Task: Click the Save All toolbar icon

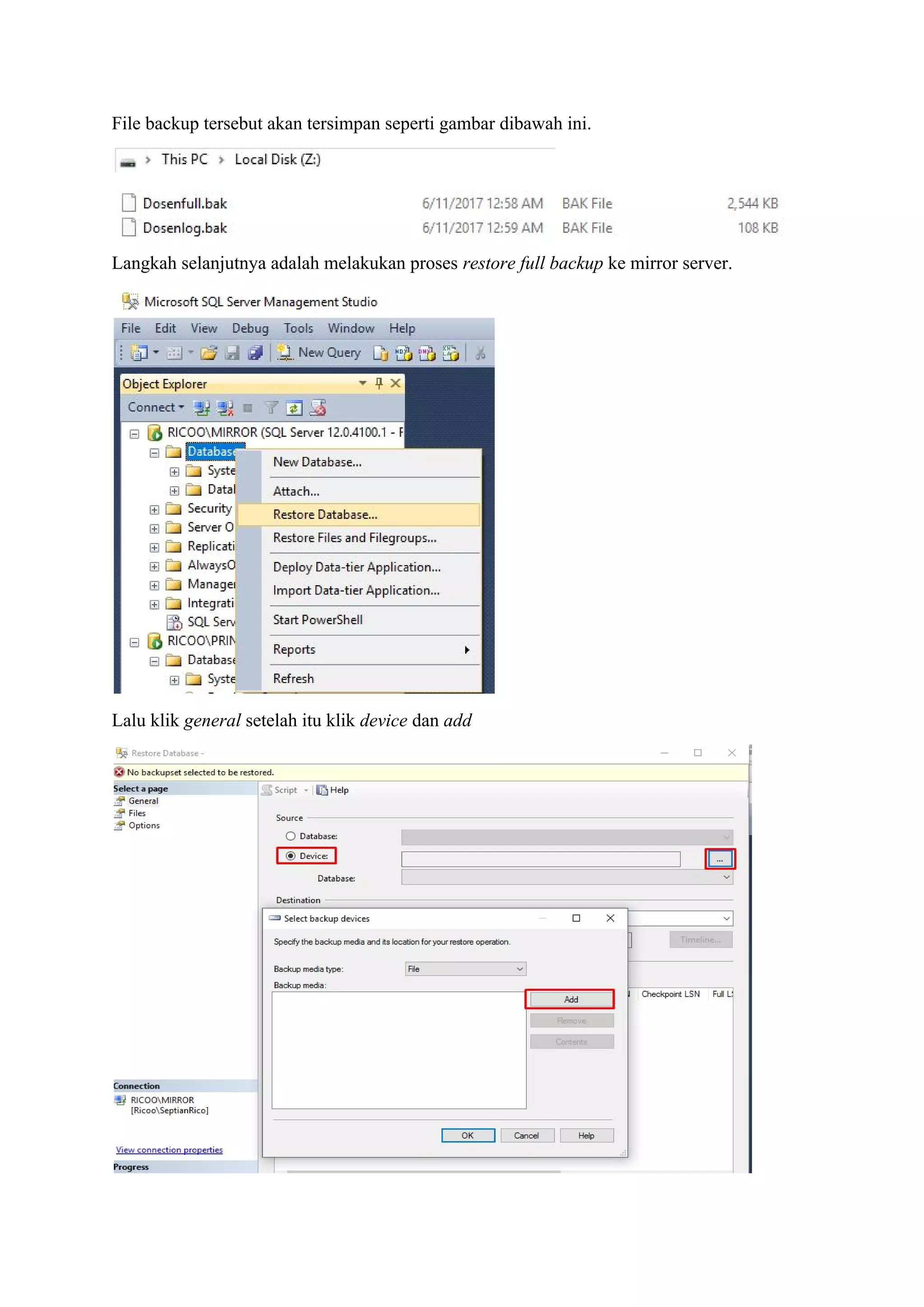Action: 255,353
